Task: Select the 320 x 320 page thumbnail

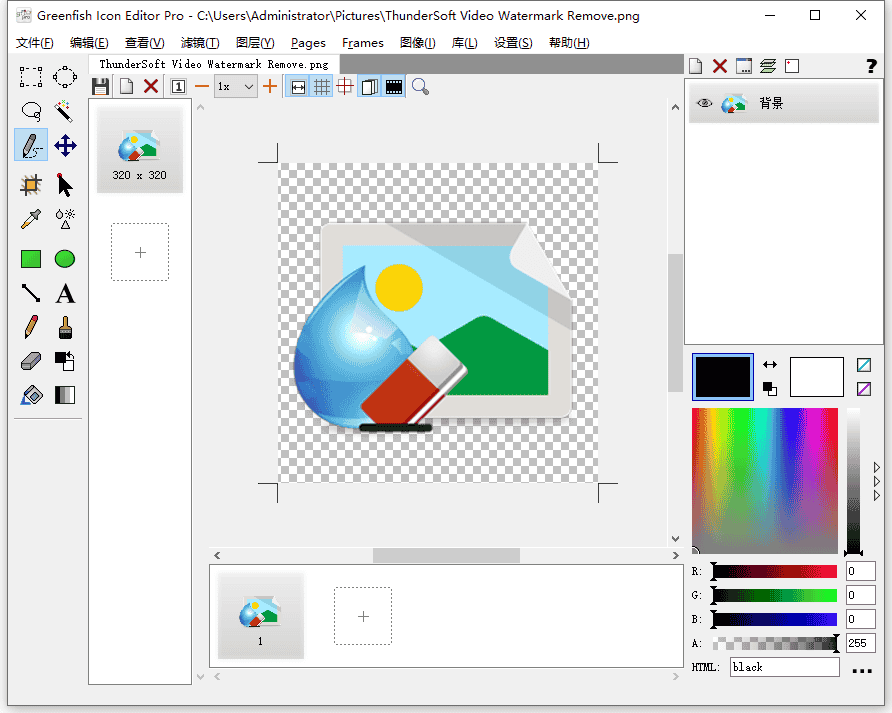Action: coord(139,150)
